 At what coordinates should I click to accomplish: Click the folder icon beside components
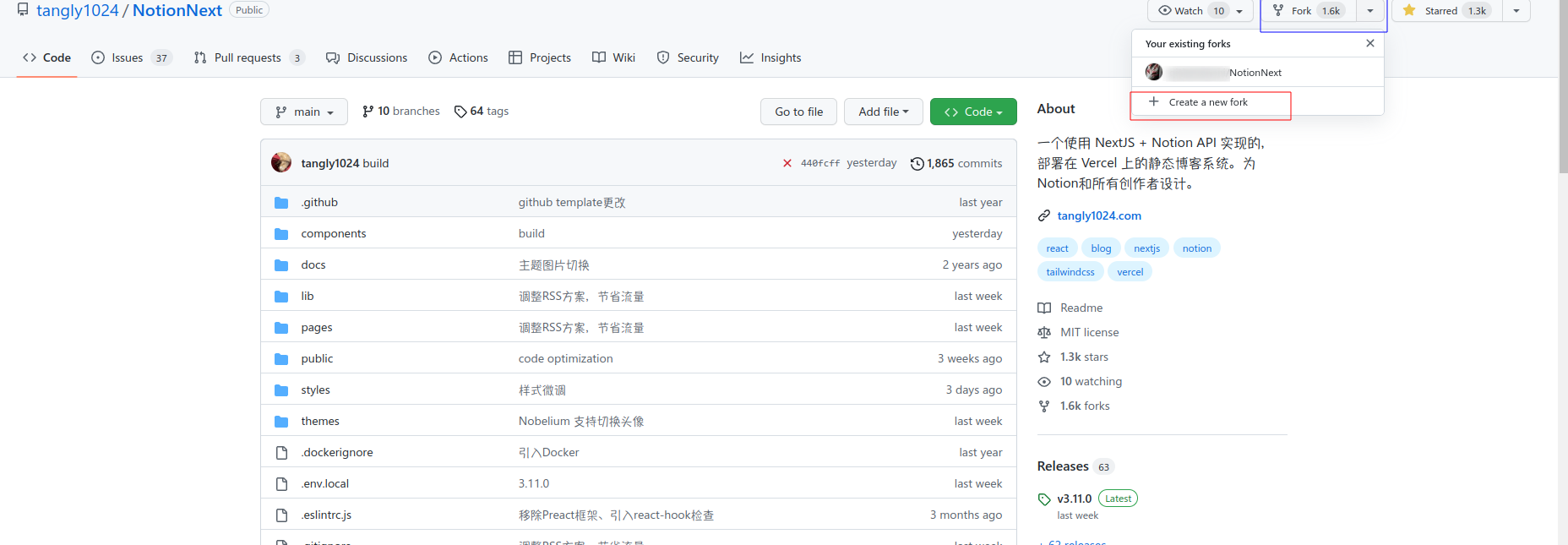tap(281, 233)
